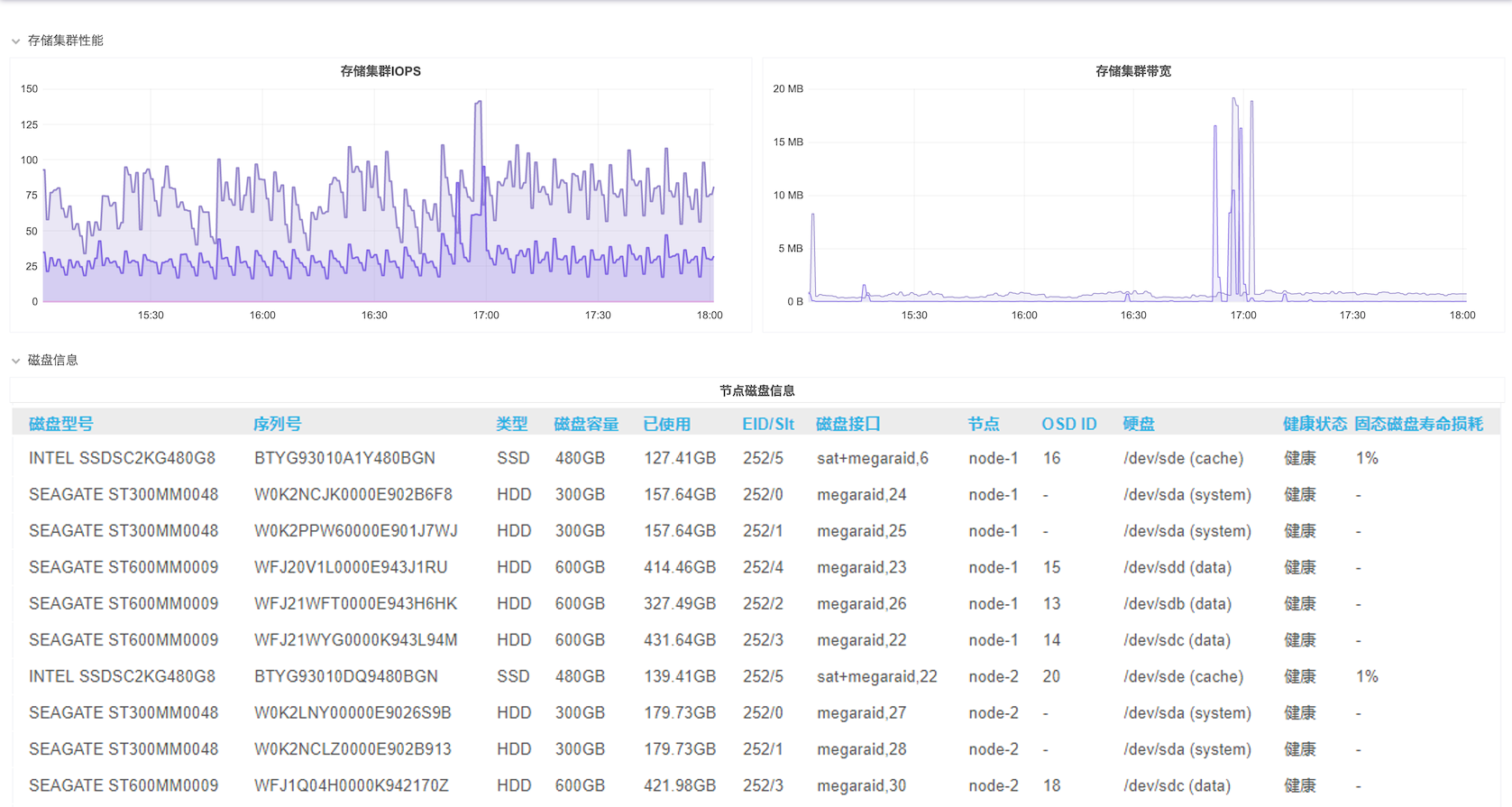Open the 存储集群带宽 panel title menu

(x=1132, y=71)
